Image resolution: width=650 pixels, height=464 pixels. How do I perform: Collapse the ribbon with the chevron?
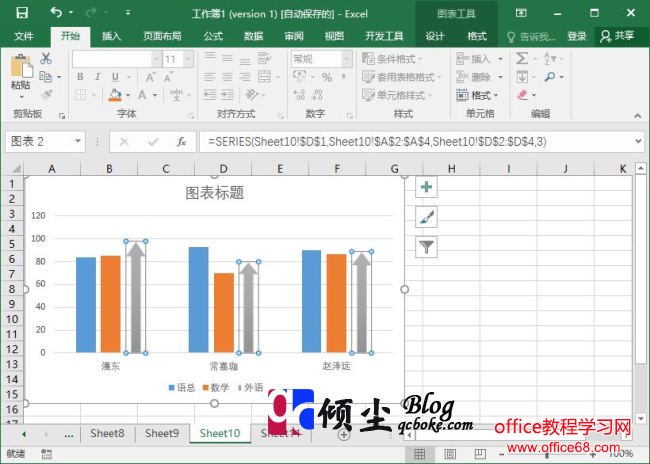point(638,116)
